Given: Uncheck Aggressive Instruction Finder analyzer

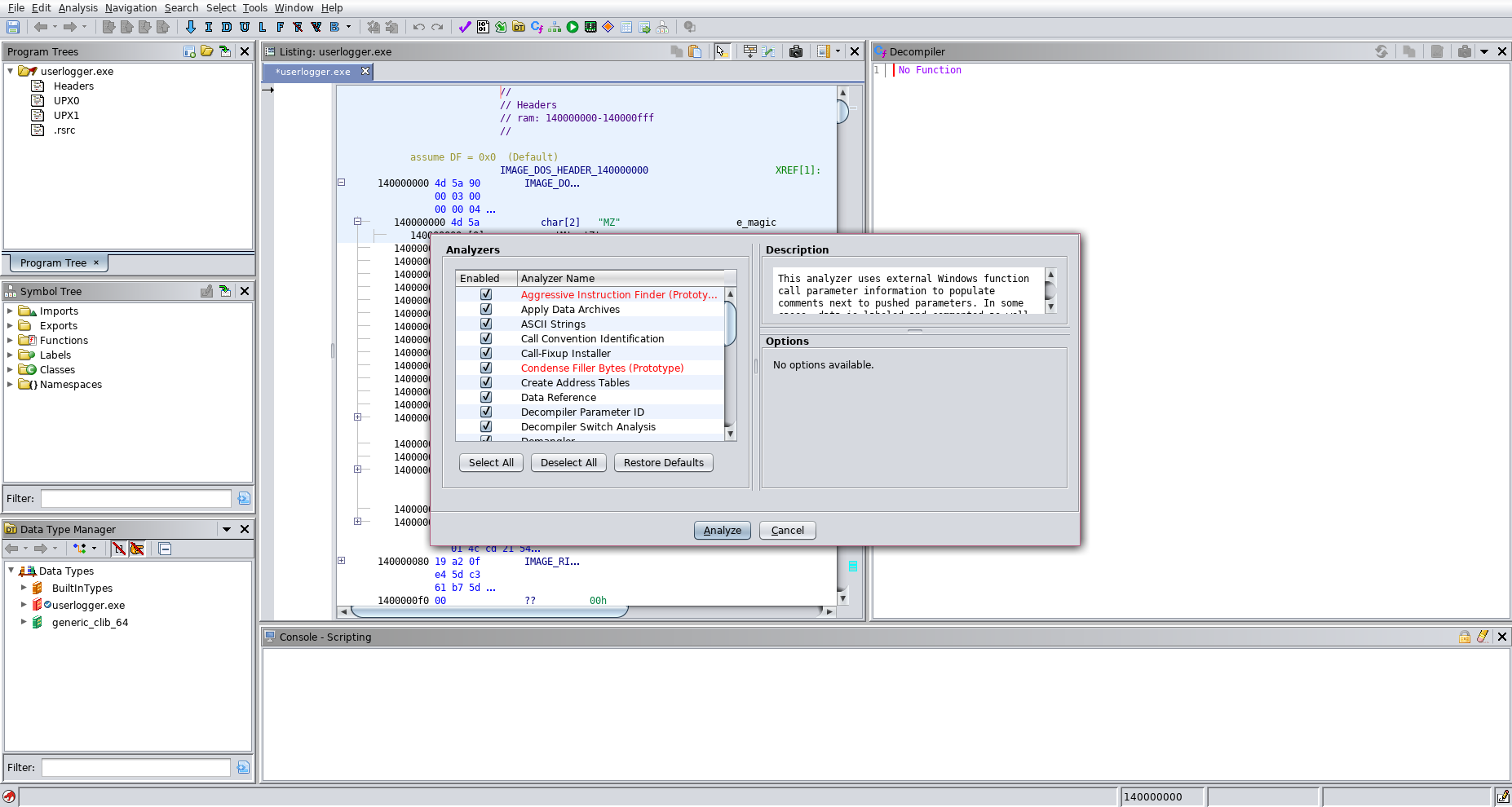Looking at the screenshot, I should tap(486, 294).
